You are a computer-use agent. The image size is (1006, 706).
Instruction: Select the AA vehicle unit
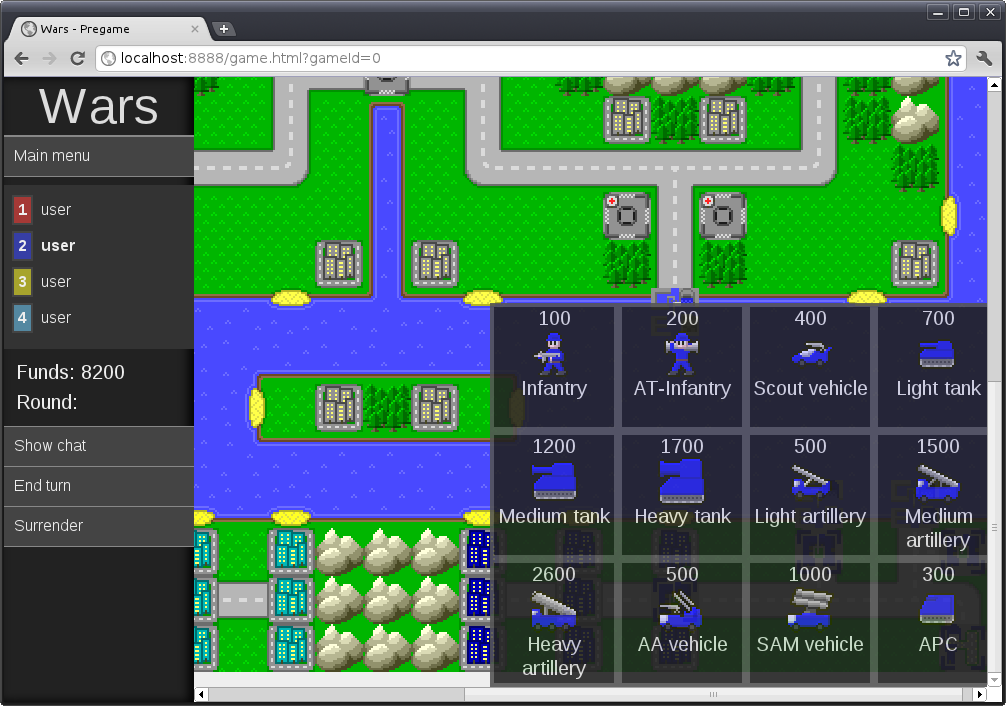(x=682, y=611)
